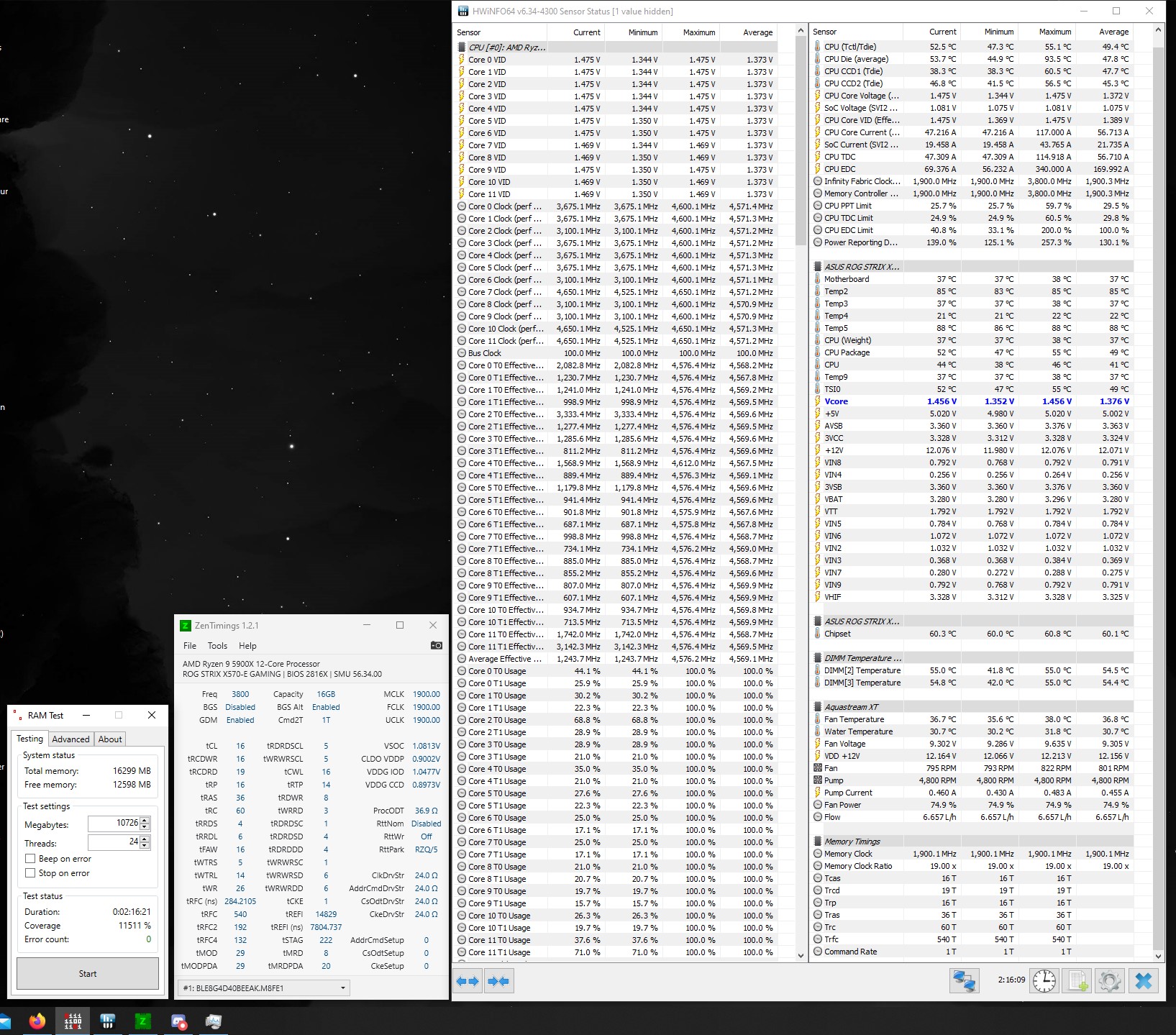Click the chip icon beside Aquastream XT header
Screen dimensions: 1176x1035
click(818, 707)
